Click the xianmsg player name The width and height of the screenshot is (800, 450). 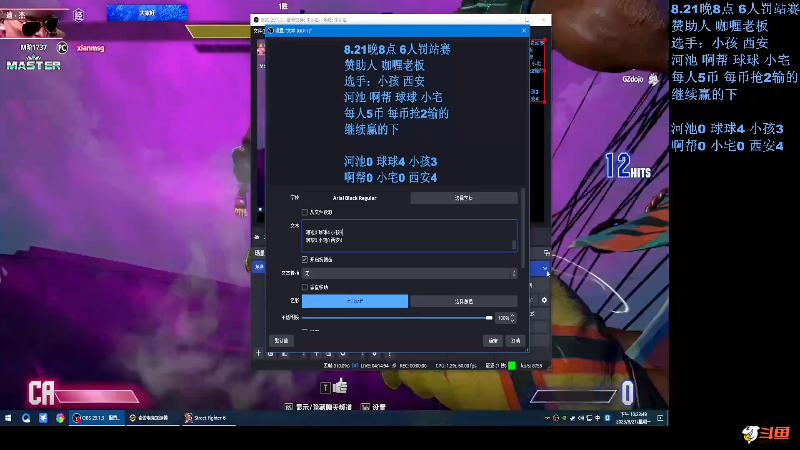[90, 48]
